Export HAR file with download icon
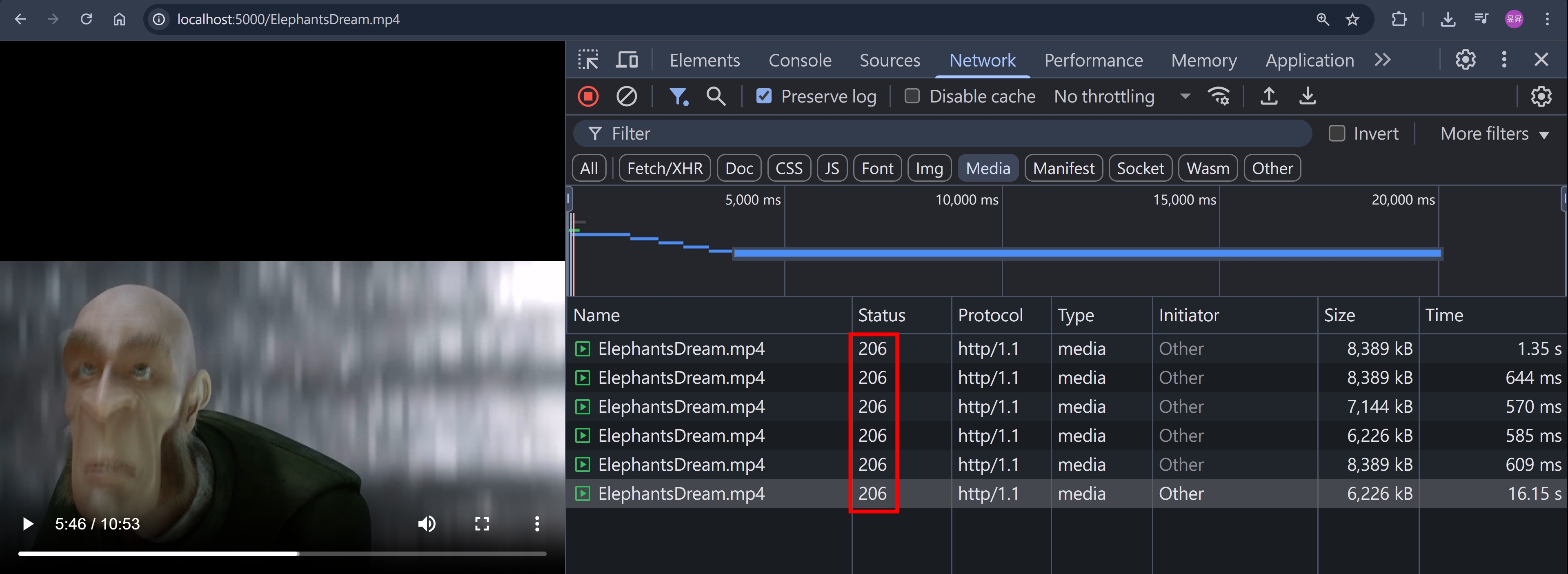The image size is (1568, 574). pyautogui.click(x=1308, y=96)
